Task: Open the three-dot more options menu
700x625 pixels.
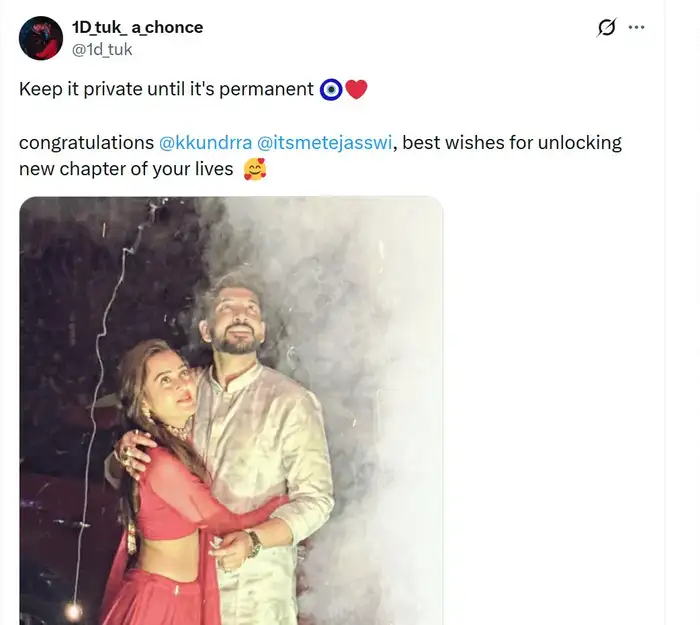Action: 636,28
